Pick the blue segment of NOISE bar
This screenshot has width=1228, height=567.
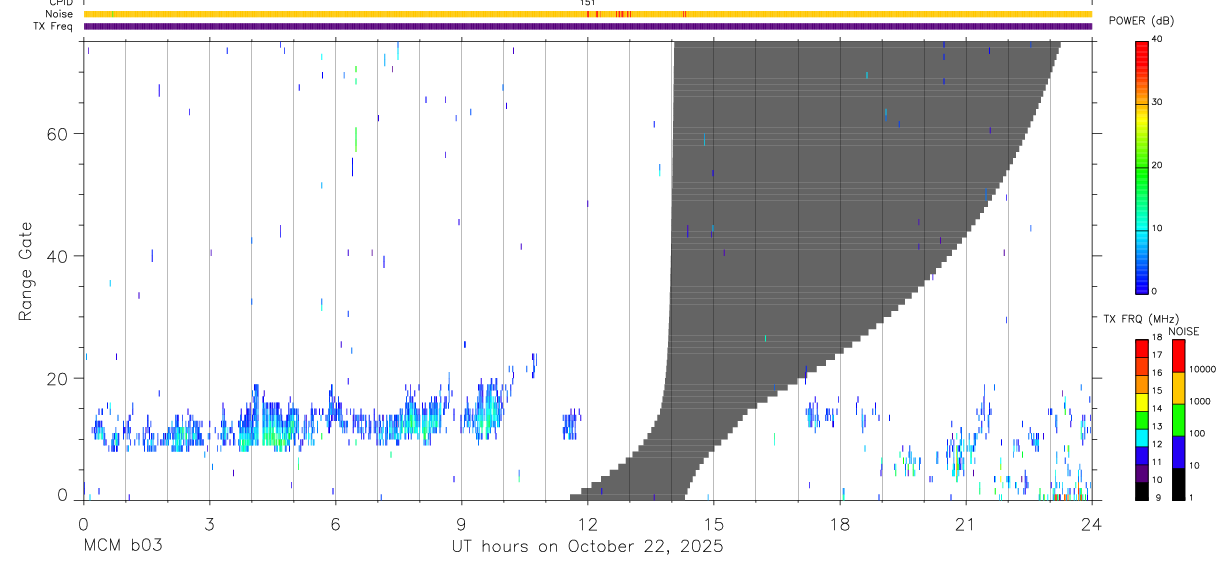point(1178,452)
